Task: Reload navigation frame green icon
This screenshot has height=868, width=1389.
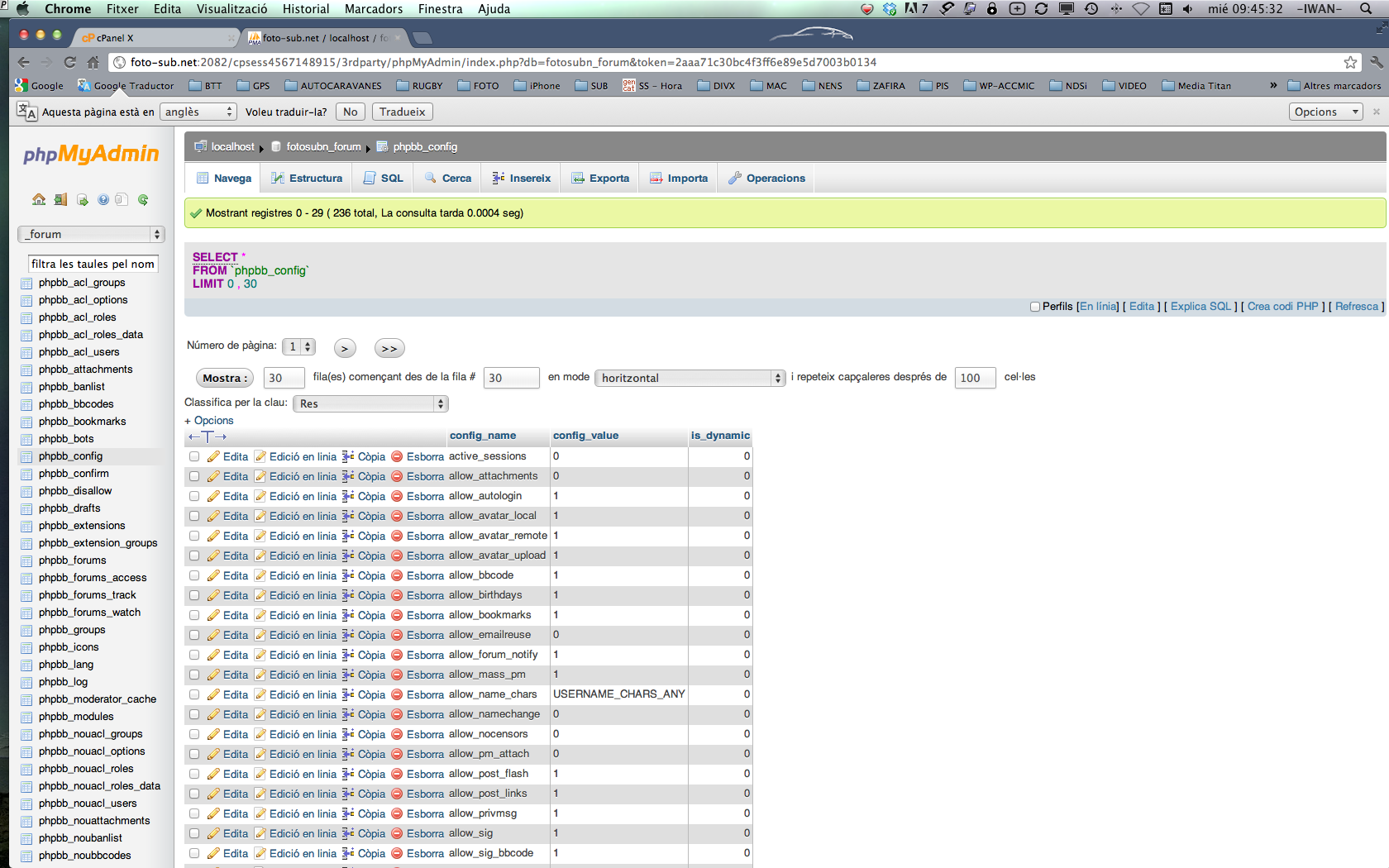Action: 143,199
